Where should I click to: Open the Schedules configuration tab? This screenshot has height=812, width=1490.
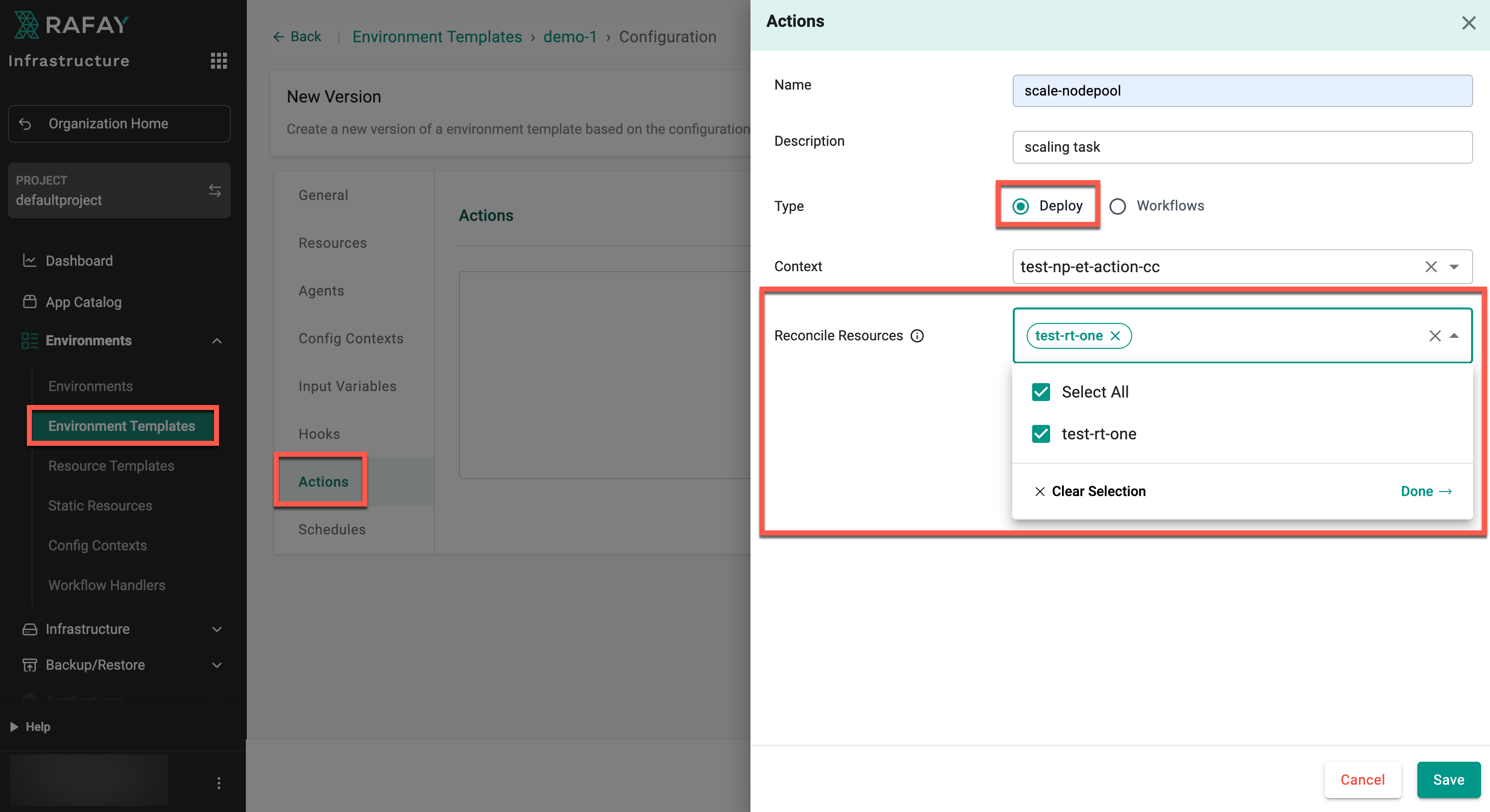point(332,530)
